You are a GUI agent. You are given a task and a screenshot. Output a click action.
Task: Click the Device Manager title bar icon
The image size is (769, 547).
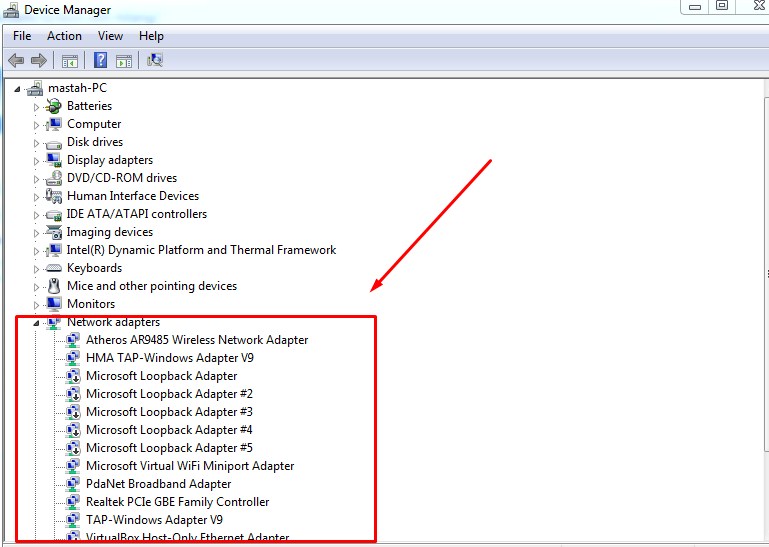(11, 10)
